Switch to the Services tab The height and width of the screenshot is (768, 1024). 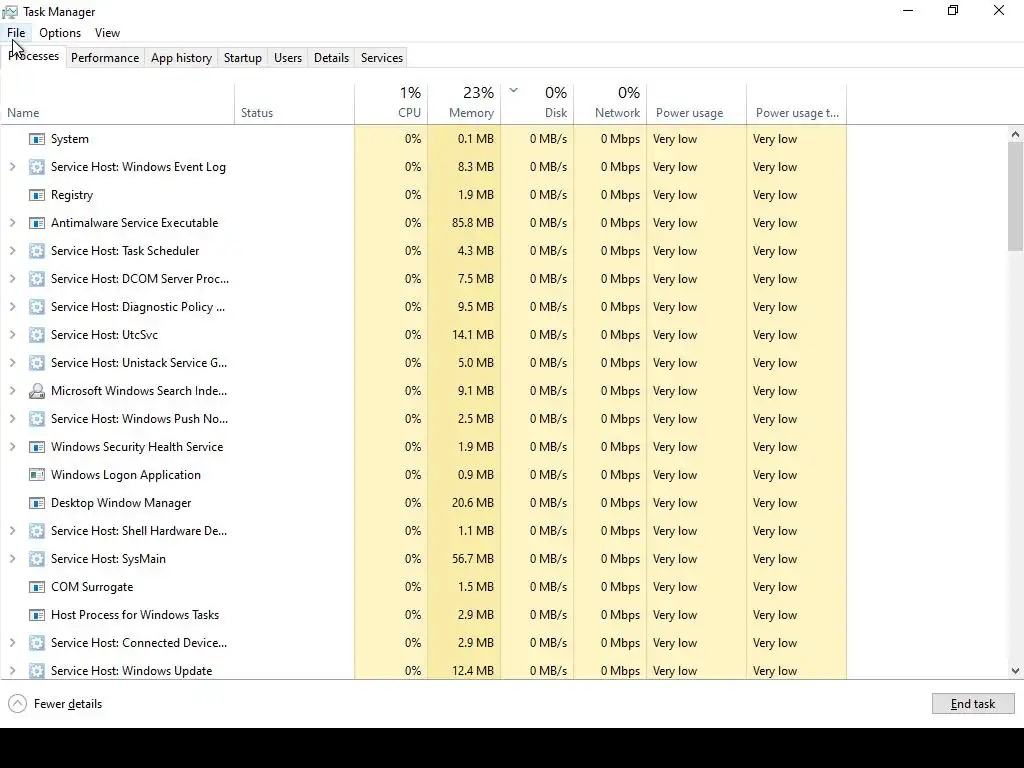pos(382,58)
